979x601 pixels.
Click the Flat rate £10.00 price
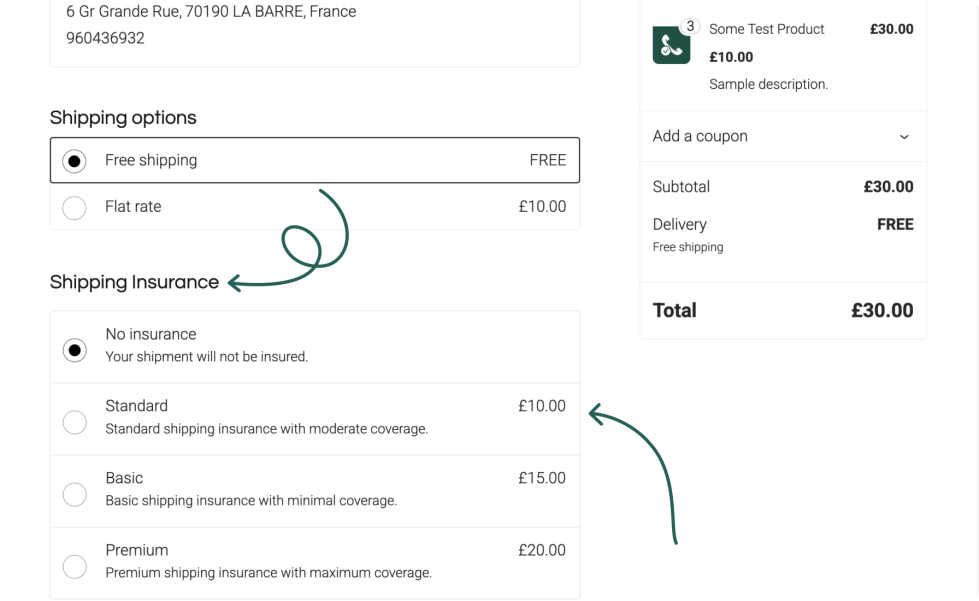pyautogui.click(x=542, y=207)
